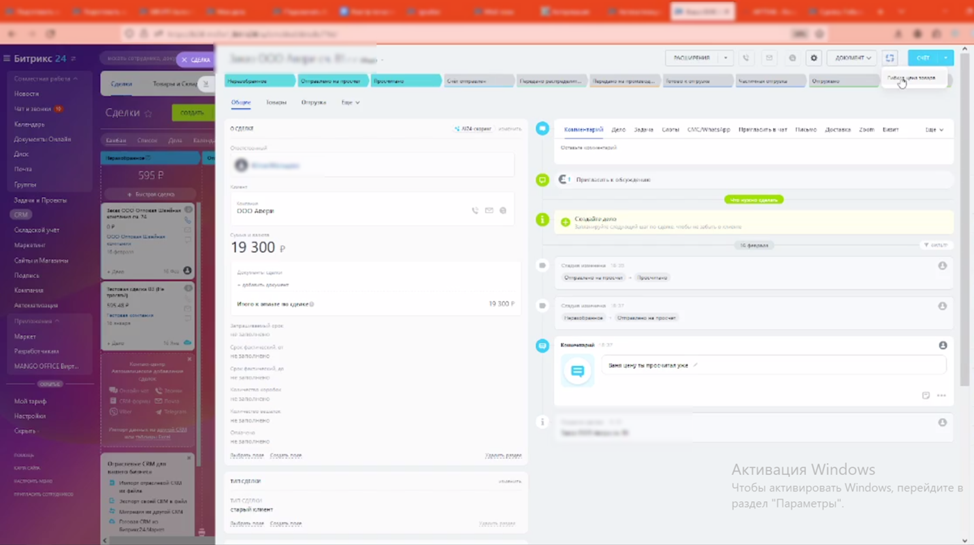
Task: Set deal stage to Частичная отгрузка
Action: point(769,81)
